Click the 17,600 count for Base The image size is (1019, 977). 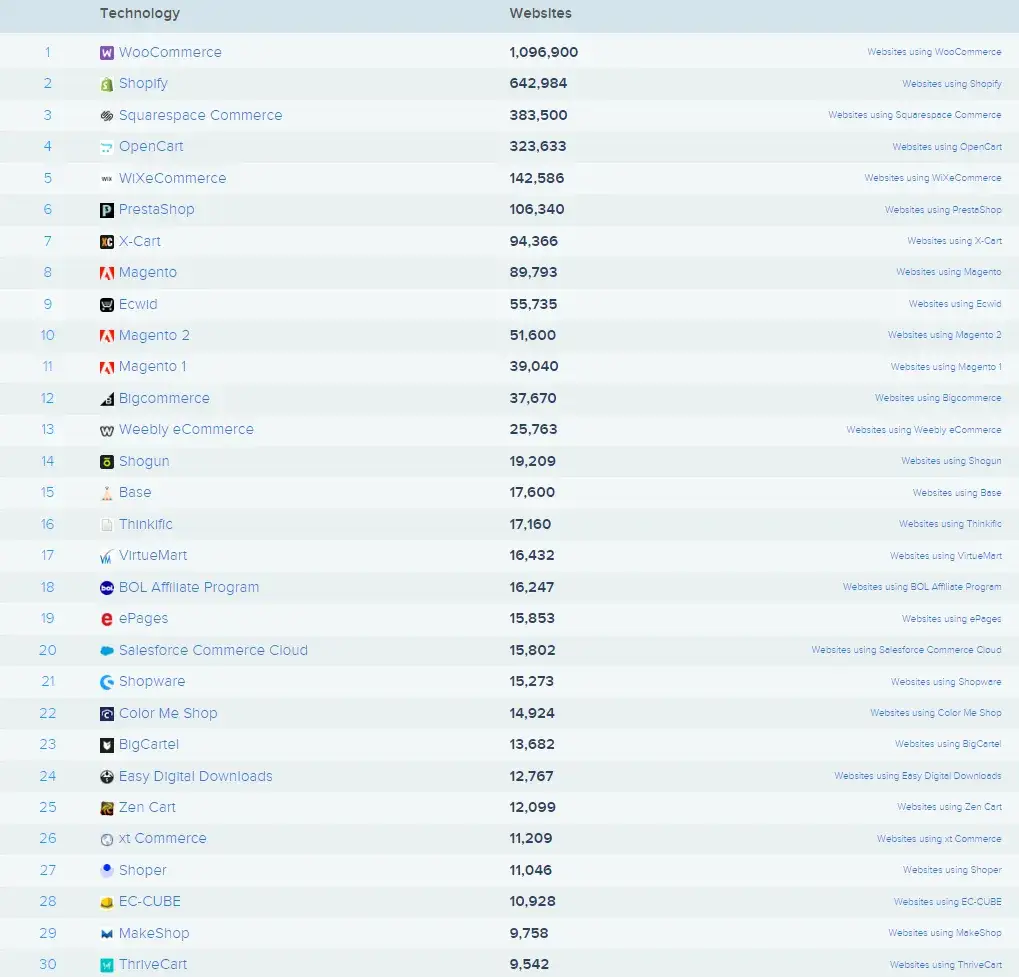532,493
